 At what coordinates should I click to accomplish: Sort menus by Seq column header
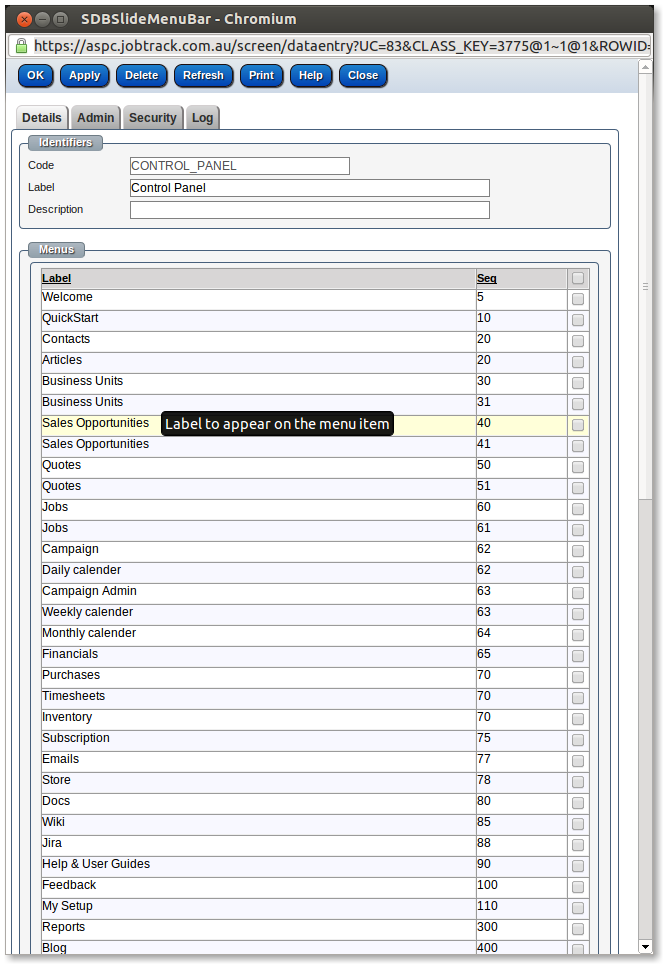(x=486, y=279)
